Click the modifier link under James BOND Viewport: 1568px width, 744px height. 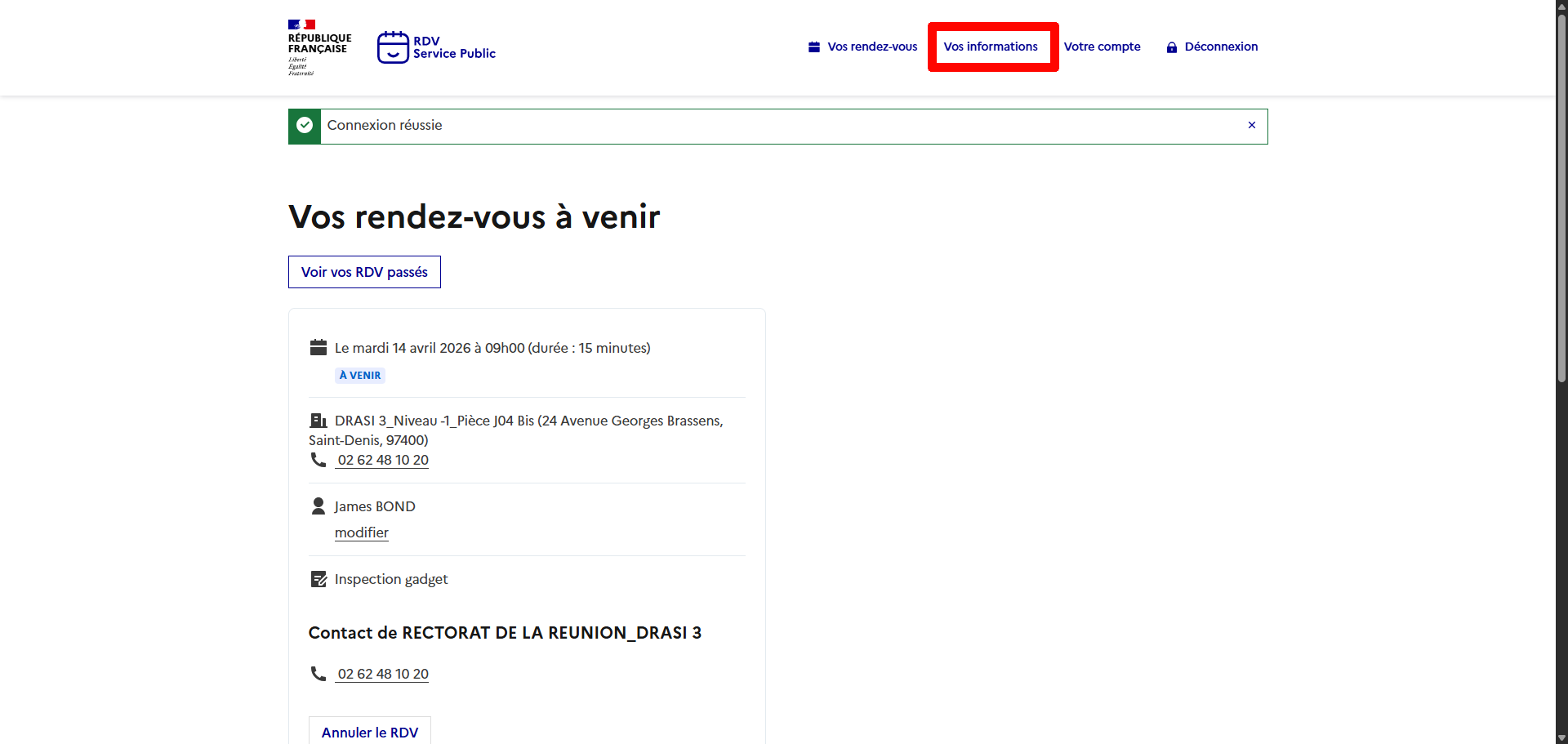(361, 532)
